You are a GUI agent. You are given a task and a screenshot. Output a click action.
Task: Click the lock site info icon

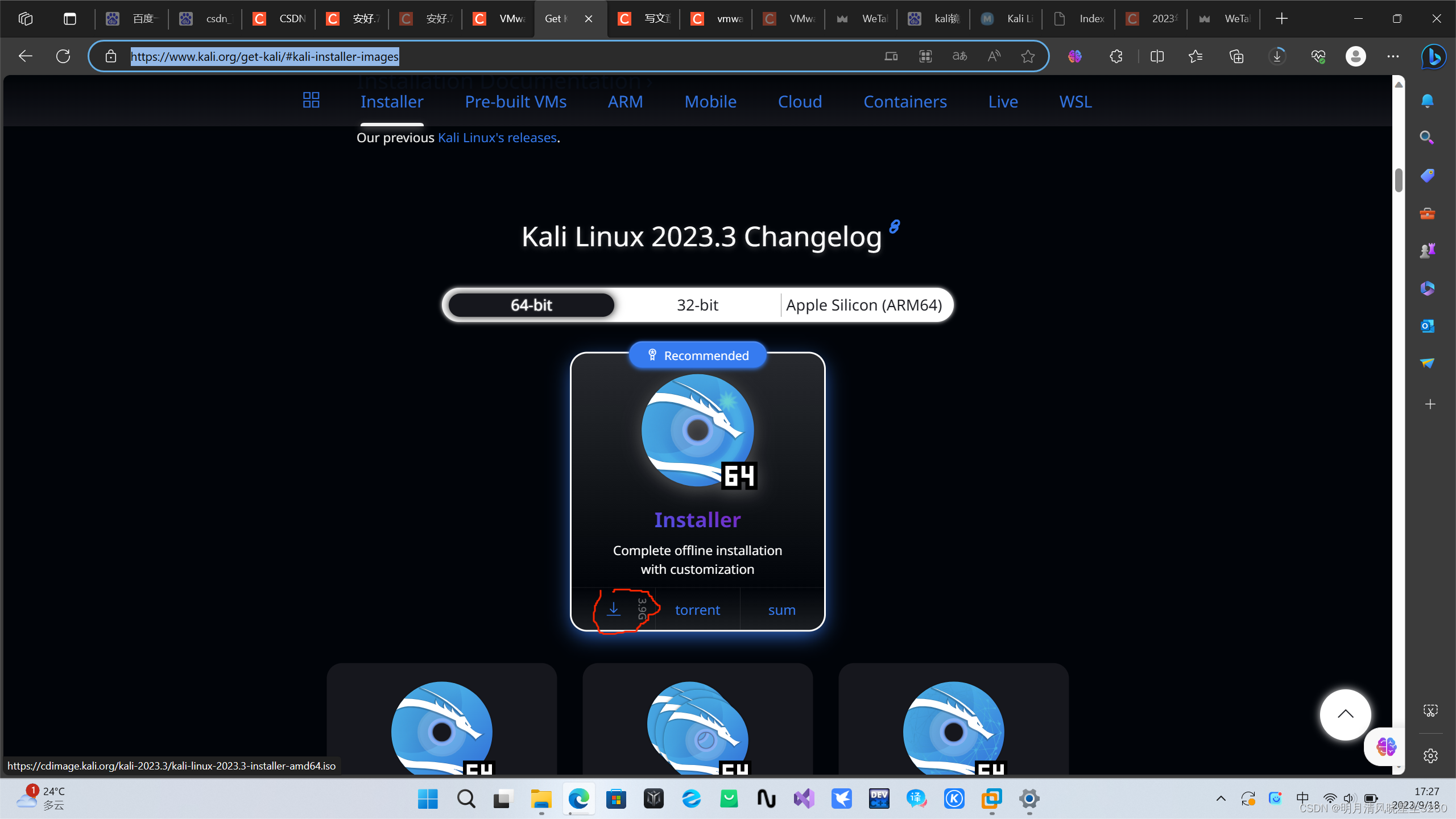coord(111,56)
